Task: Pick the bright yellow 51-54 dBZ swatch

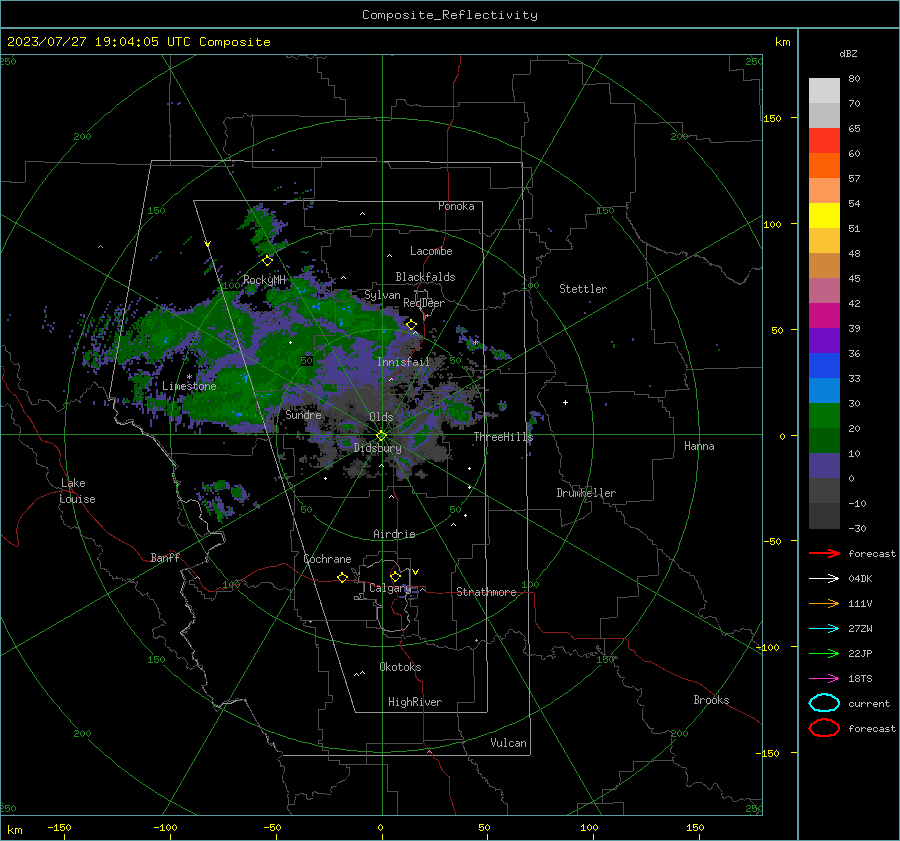Action: [x=824, y=215]
